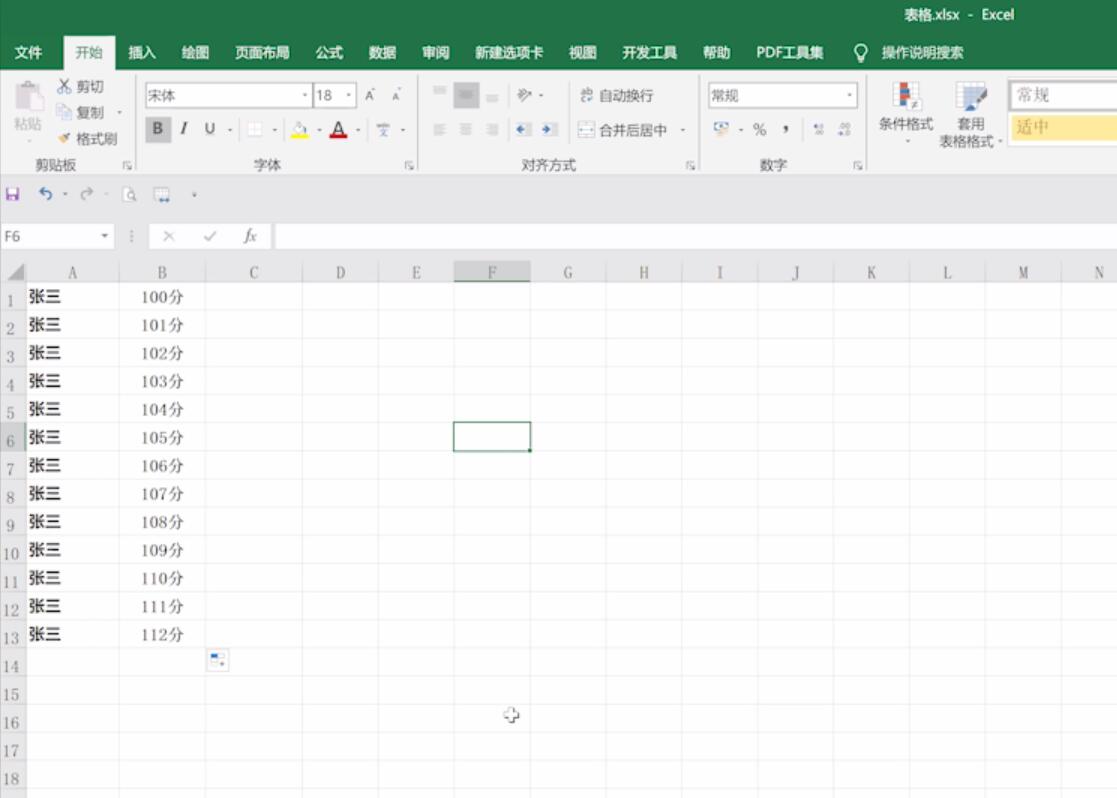Apply yellow fill color bucket
Image resolution: width=1117 pixels, height=798 pixels.
300,130
